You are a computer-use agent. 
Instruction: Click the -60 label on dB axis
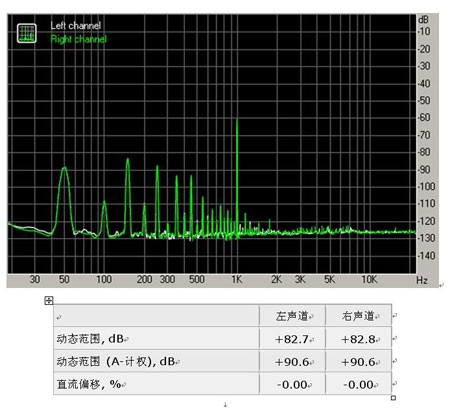pos(425,117)
